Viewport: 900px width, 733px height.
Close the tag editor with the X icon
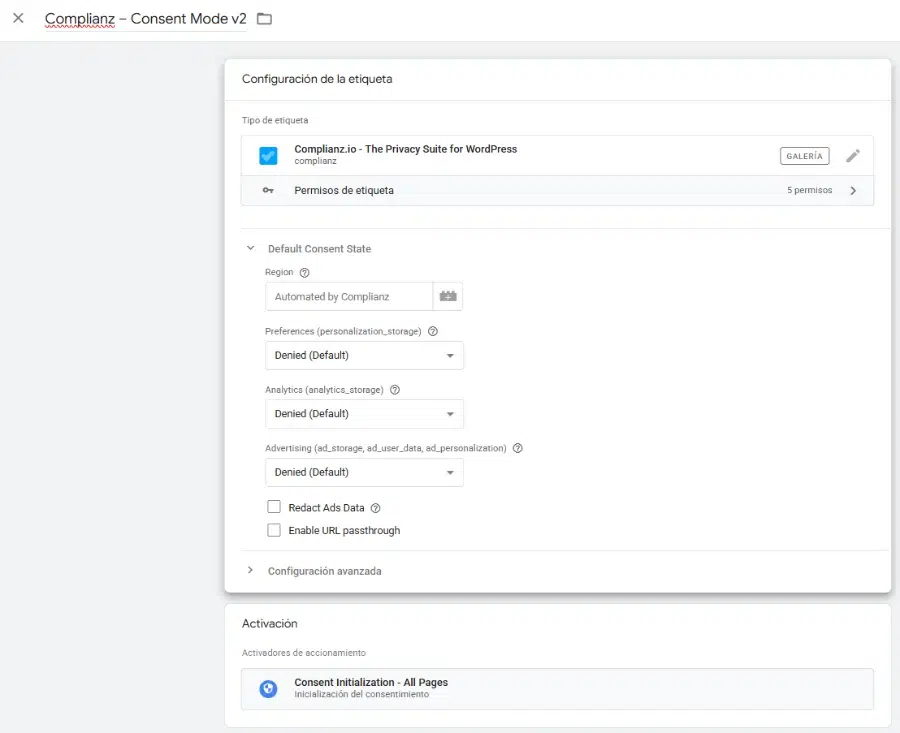click(x=18, y=18)
